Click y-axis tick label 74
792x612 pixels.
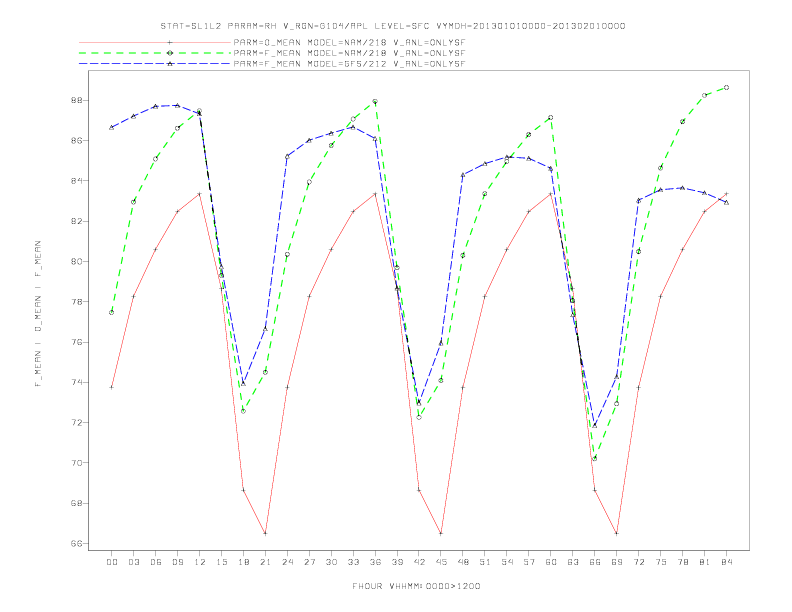pos(77,382)
